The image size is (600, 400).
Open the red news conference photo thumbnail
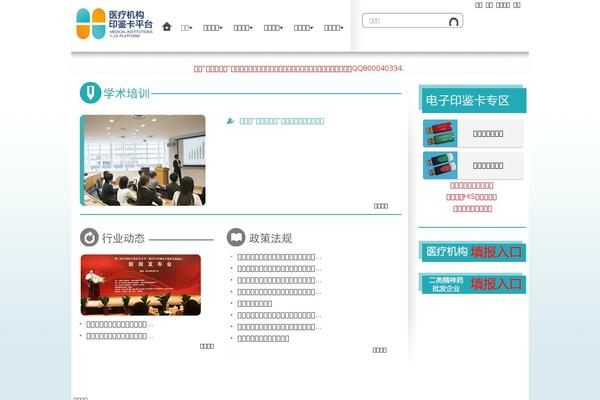[141, 285]
